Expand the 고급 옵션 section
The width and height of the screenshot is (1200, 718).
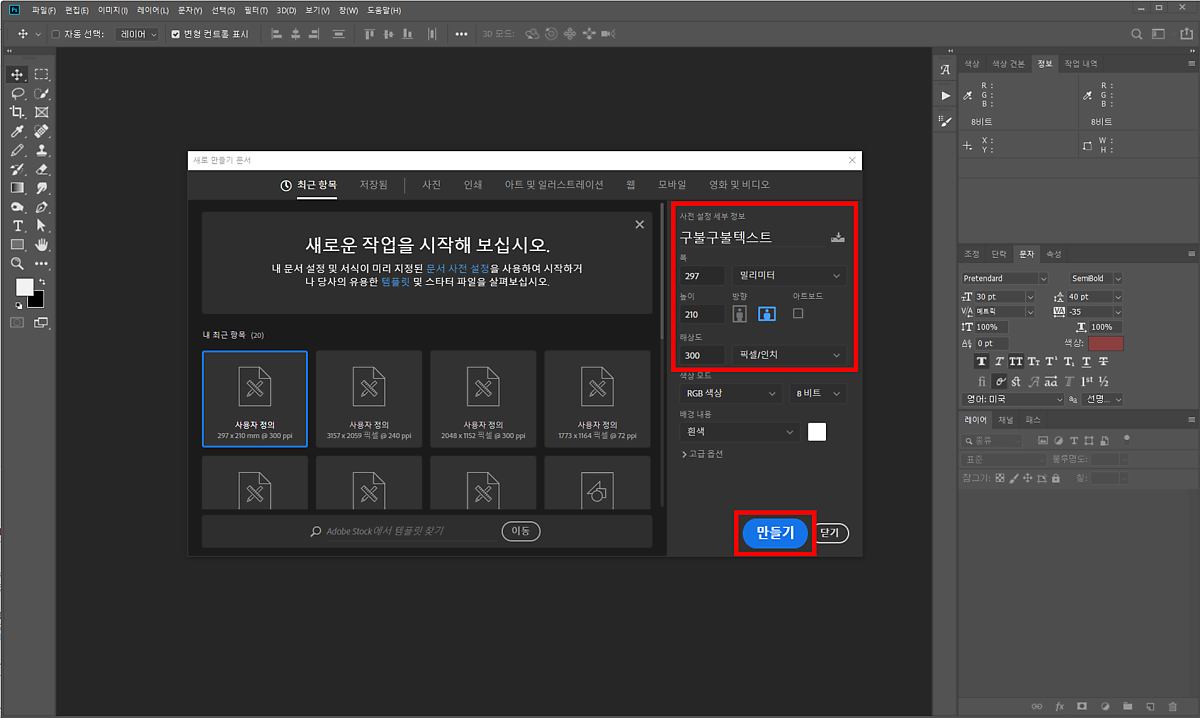[x=701, y=454]
